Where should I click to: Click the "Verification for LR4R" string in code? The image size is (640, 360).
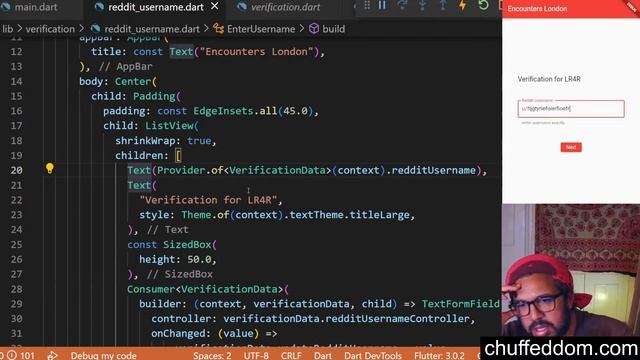(x=208, y=200)
